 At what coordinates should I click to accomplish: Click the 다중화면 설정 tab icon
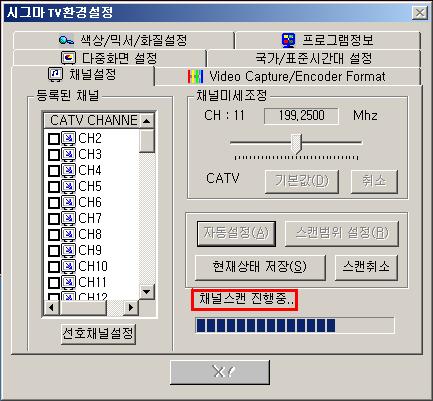pyautogui.click(x=69, y=58)
